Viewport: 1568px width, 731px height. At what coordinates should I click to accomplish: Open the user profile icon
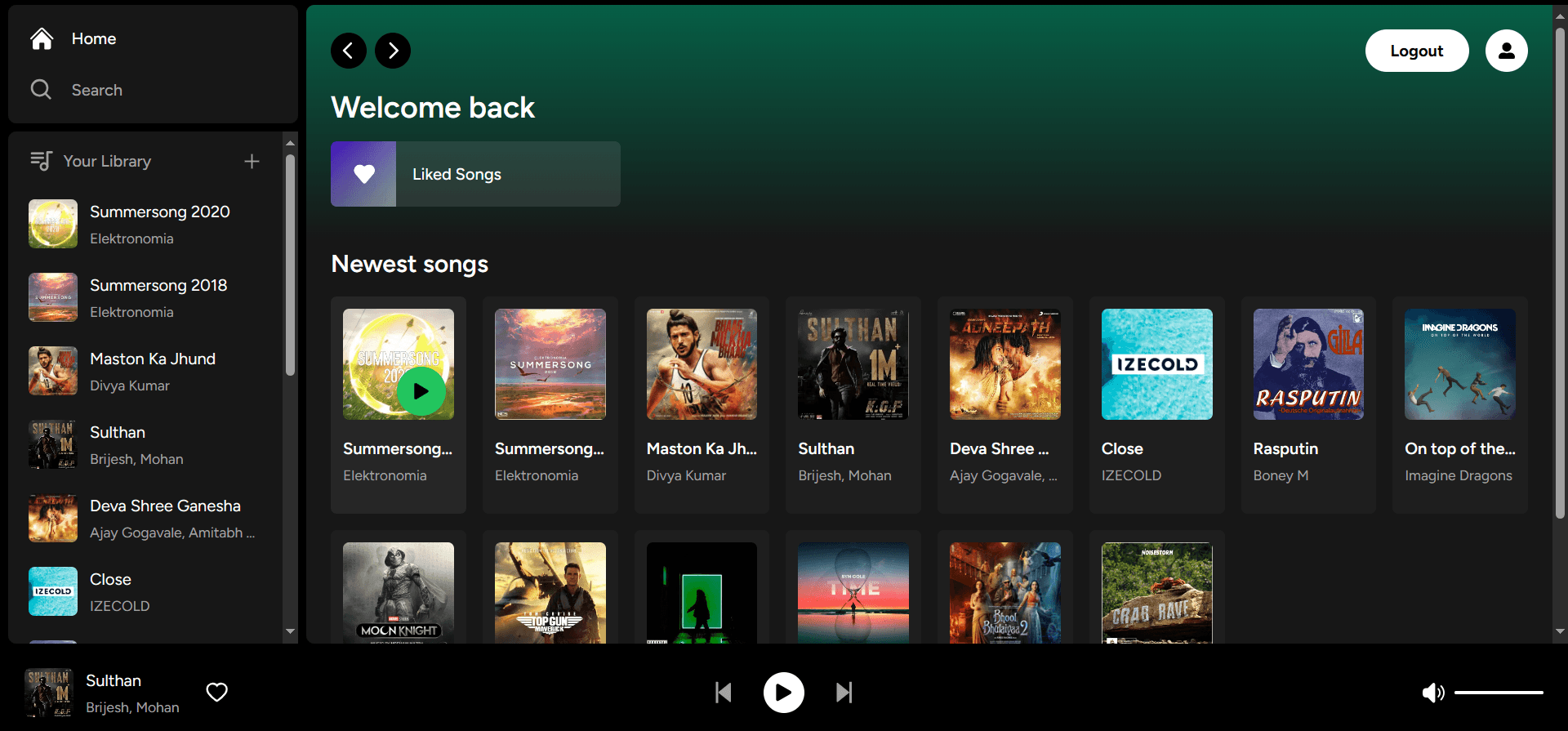coord(1507,51)
